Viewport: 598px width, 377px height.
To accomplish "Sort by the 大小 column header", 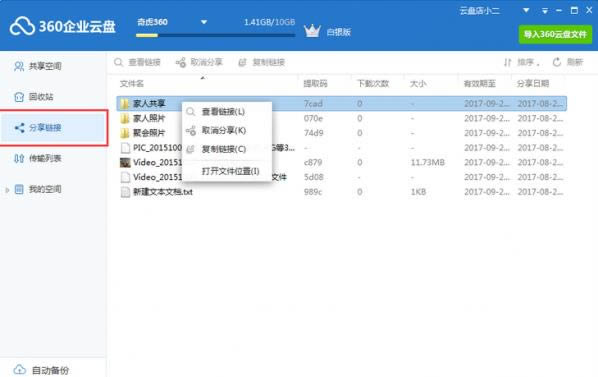I will click(x=418, y=84).
